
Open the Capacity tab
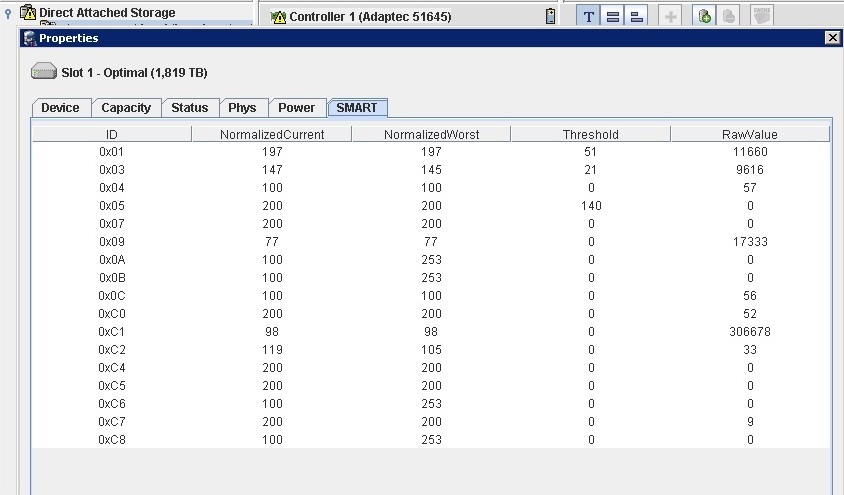point(126,108)
